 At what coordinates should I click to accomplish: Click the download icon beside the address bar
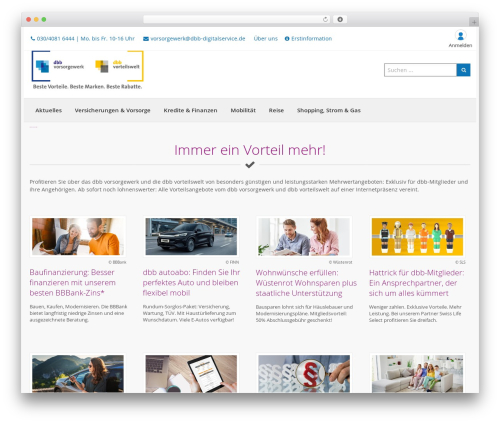tap(340, 19)
